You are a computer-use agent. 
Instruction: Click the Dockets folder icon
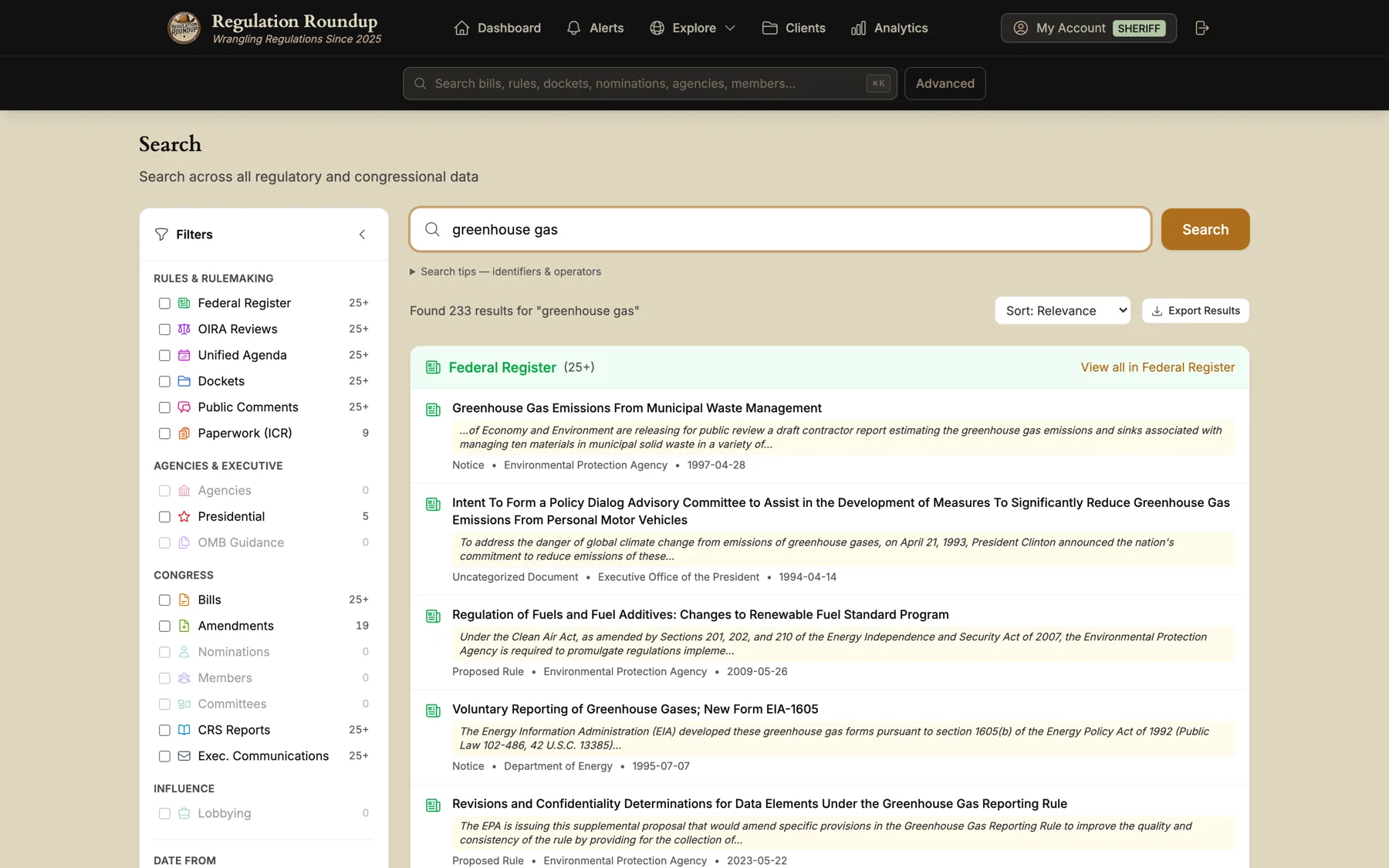pos(184,381)
